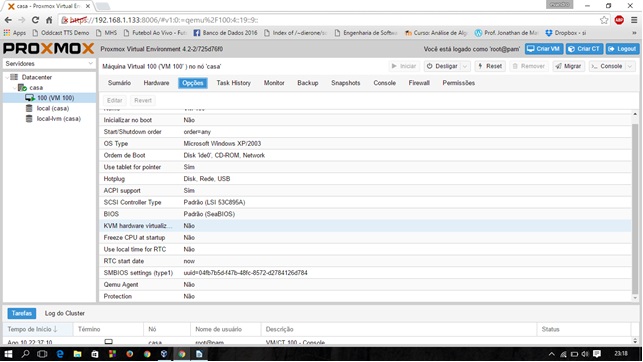This screenshot has height=362, width=643.
Task: Open the Snapshots tab
Action: click(346, 83)
